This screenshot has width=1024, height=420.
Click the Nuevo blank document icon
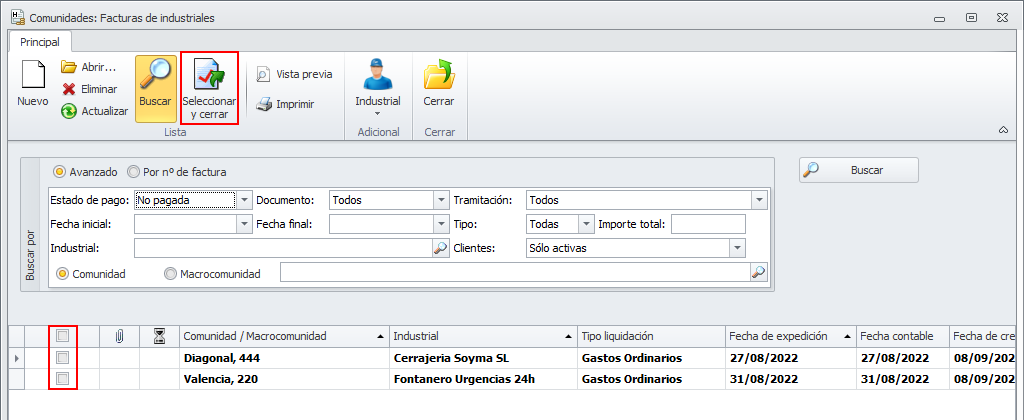[33, 76]
